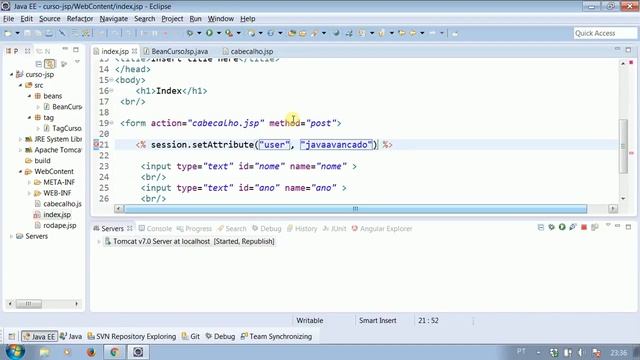640x360 pixels.
Task: Minimize the Project Explorer panel
Action: point(65,49)
